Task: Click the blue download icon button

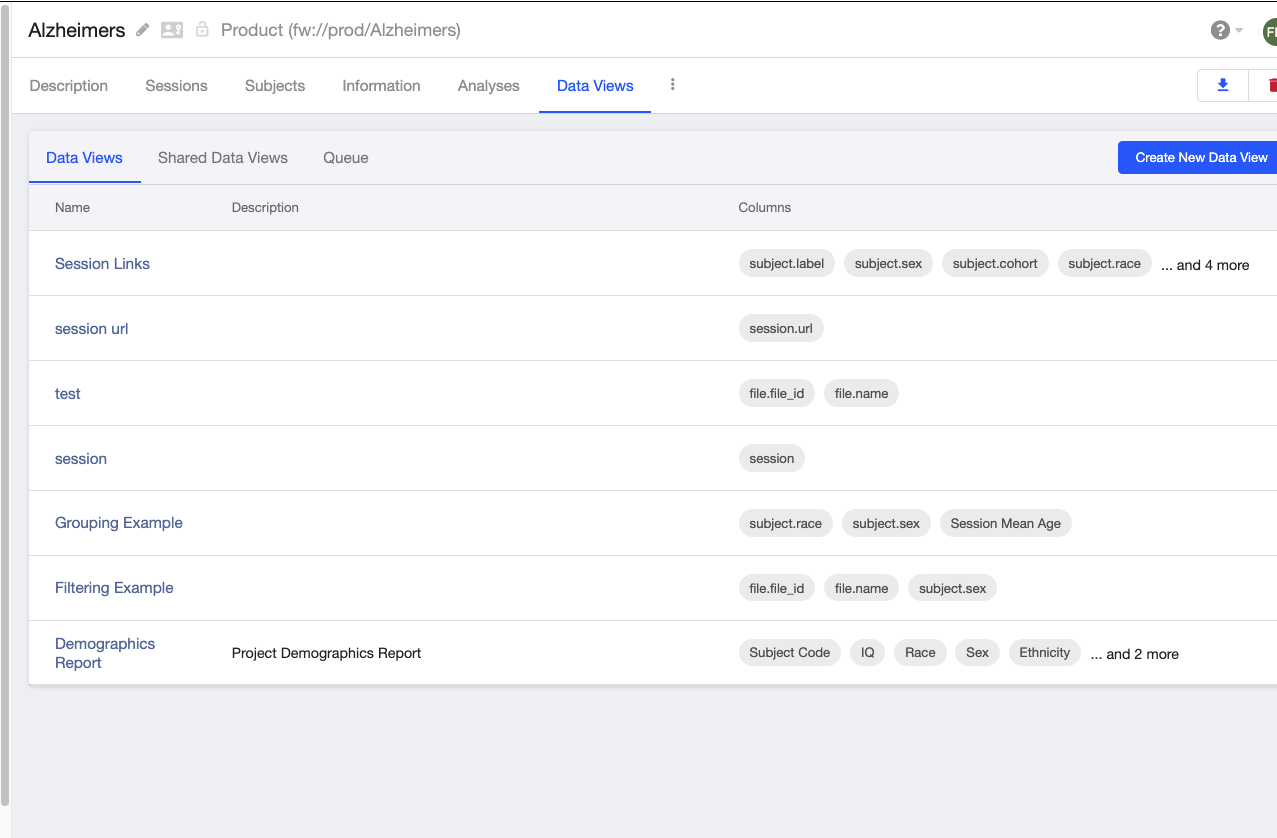Action: click(x=1222, y=85)
